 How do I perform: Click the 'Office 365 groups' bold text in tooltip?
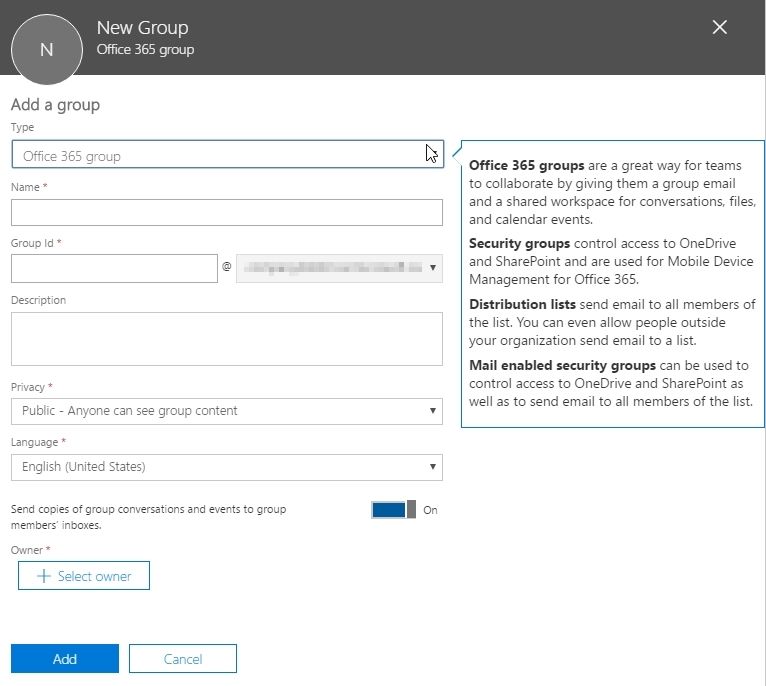coord(527,166)
